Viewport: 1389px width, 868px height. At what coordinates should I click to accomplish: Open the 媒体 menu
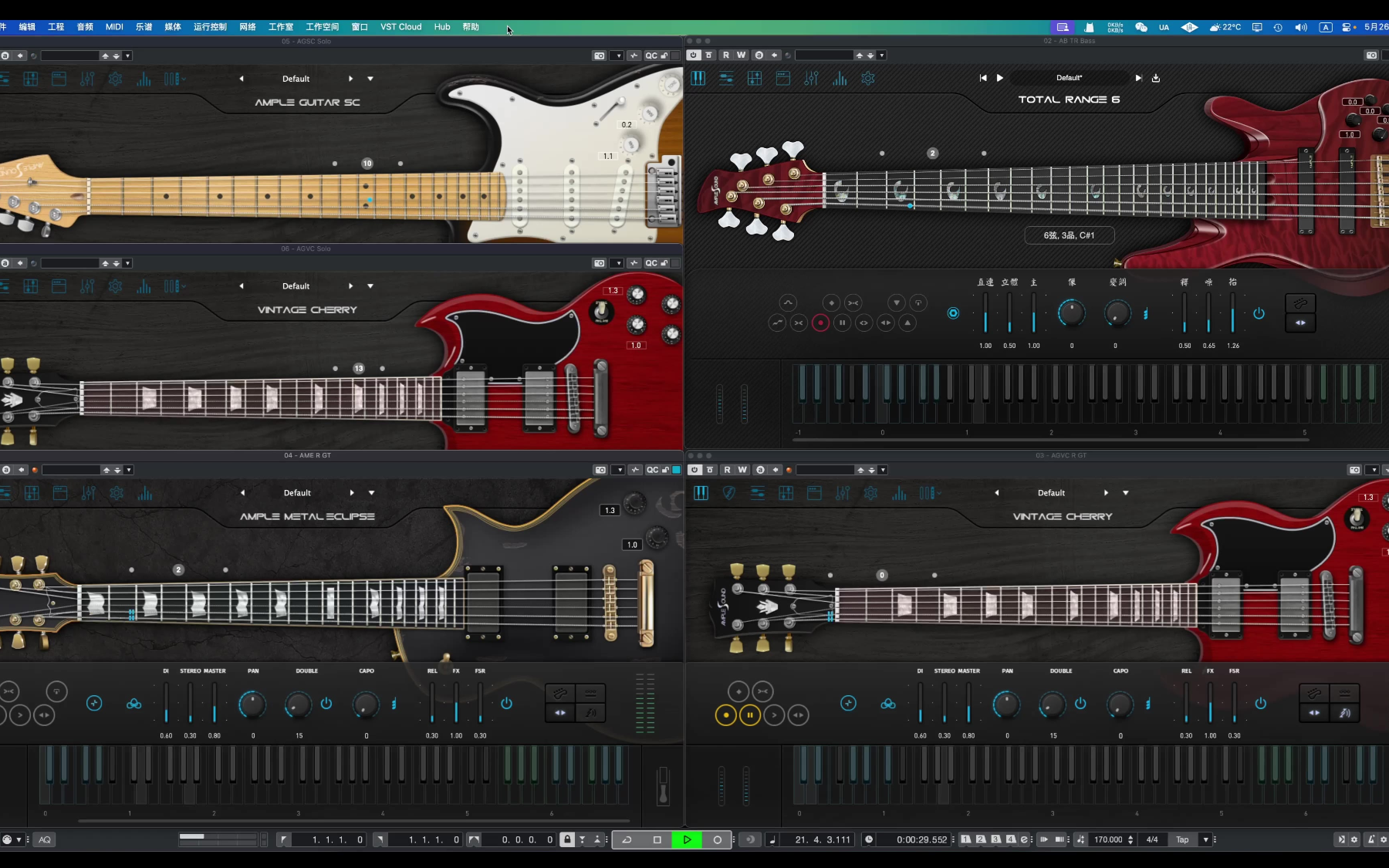point(173,27)
